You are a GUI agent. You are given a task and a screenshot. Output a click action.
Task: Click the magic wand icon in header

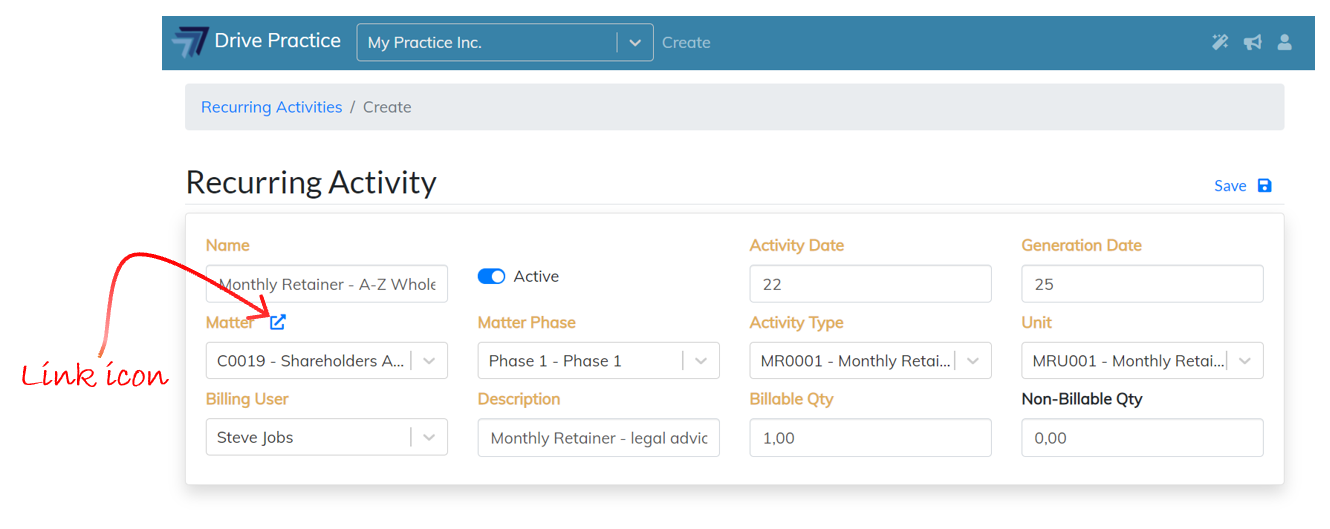[x=1220, y=42]
